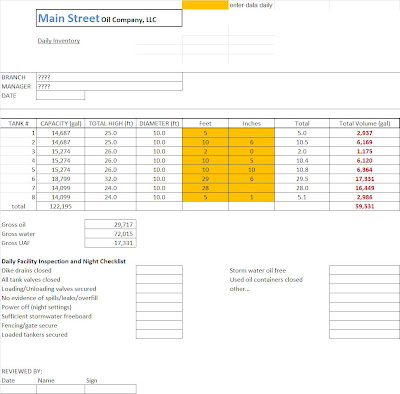Select the orange legend swatch beside enter data daily
Image resolution: width=400 pixels, height=394 pixels.
(205, 5)
